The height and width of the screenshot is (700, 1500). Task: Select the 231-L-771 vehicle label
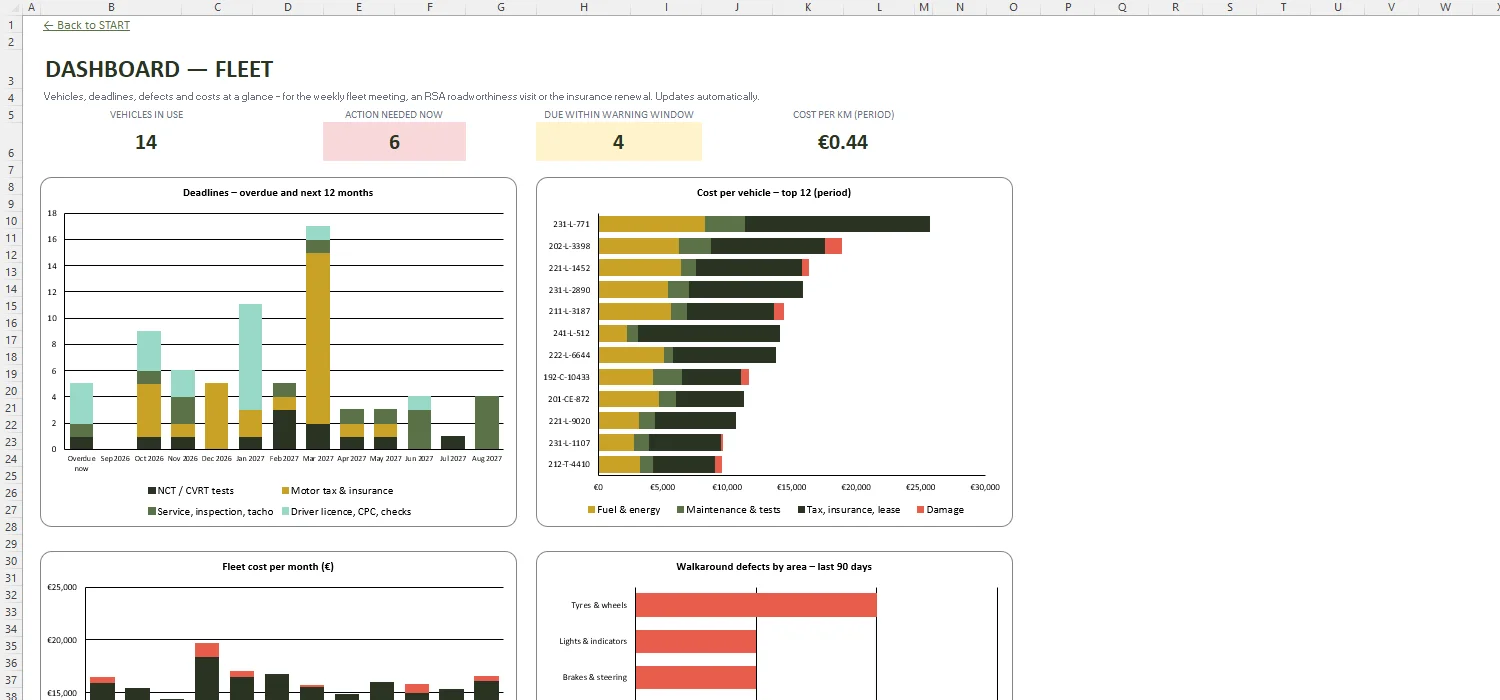point(571,224)
